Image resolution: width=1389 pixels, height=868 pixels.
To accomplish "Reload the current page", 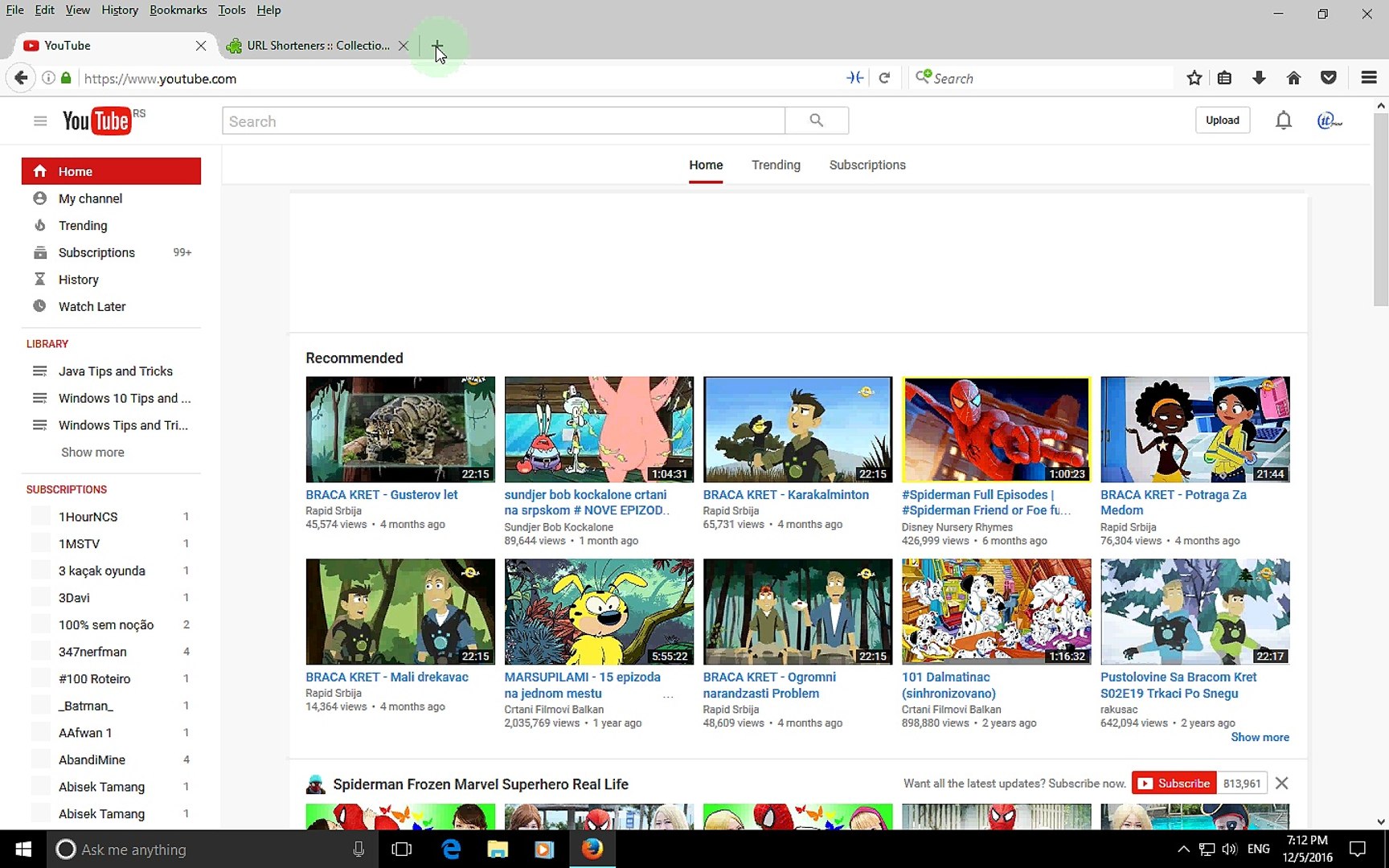I will (884, 78).
